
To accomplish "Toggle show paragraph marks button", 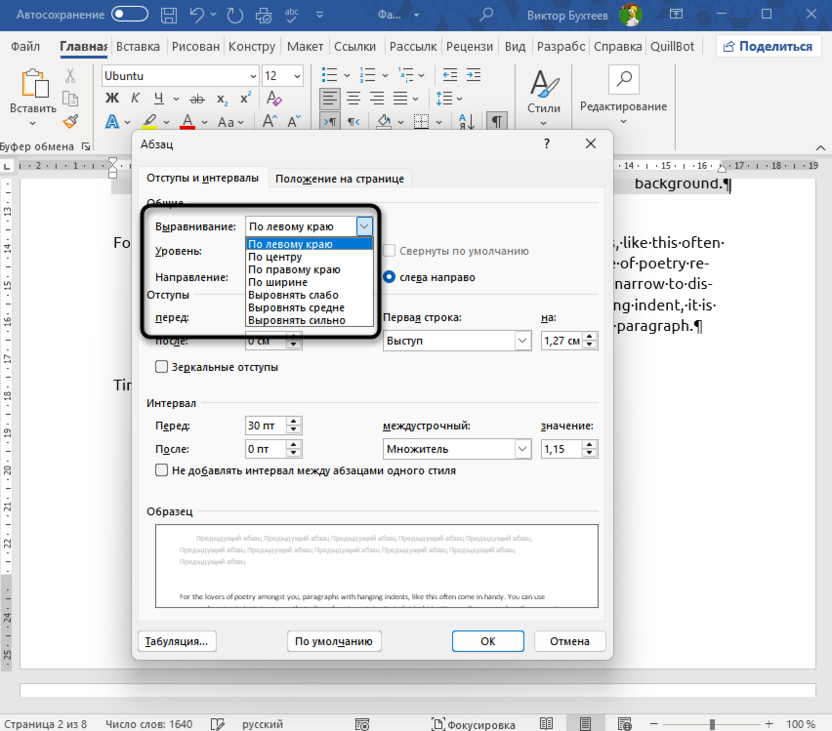I will click(x=496, y=121).
